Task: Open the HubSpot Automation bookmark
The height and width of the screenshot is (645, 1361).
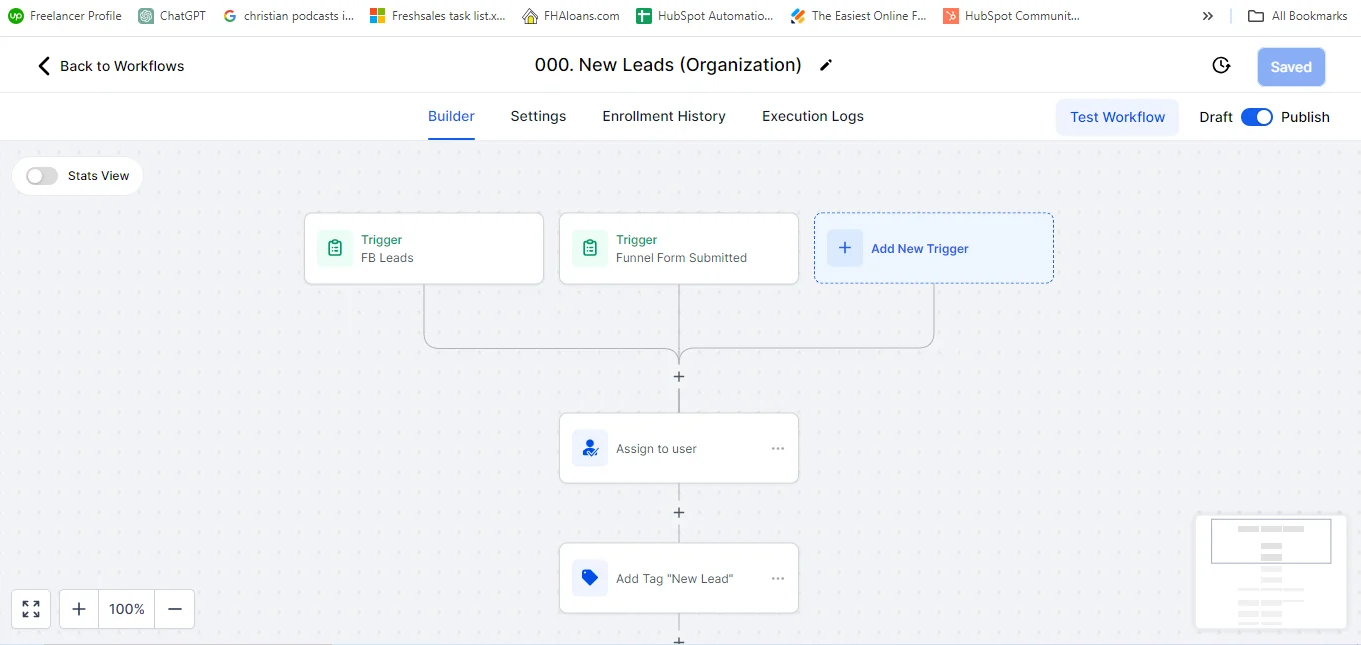Action: [704, 16]
